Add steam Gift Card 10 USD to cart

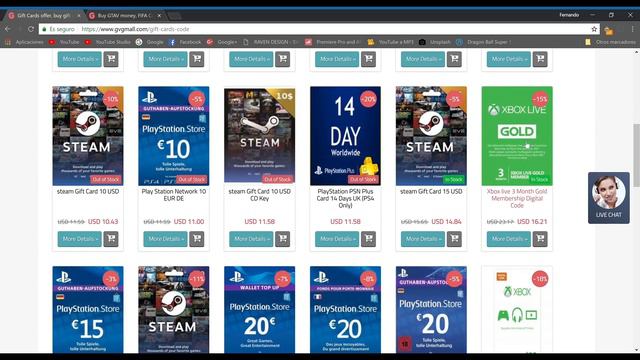(x=111, y=239)
